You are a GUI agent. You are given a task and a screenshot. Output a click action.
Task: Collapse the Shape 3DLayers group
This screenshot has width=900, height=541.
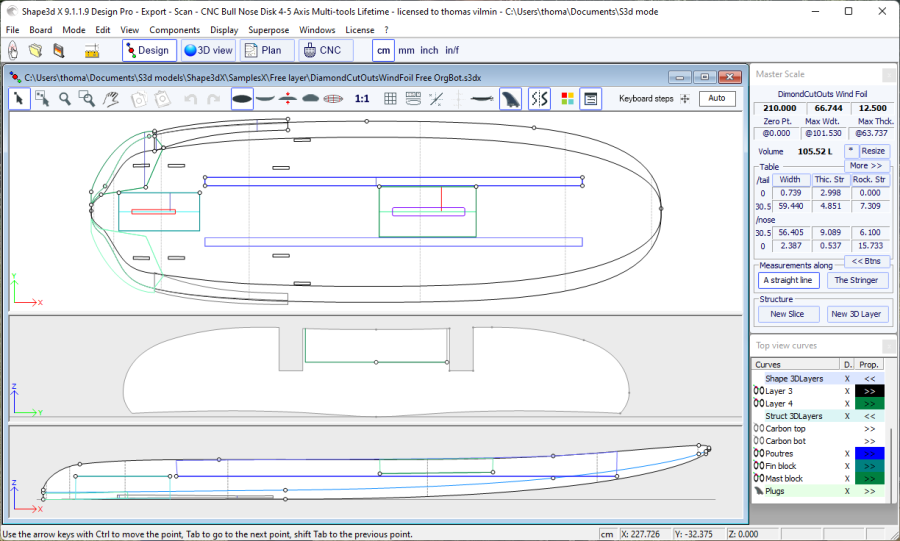click(x=869, y=379)
